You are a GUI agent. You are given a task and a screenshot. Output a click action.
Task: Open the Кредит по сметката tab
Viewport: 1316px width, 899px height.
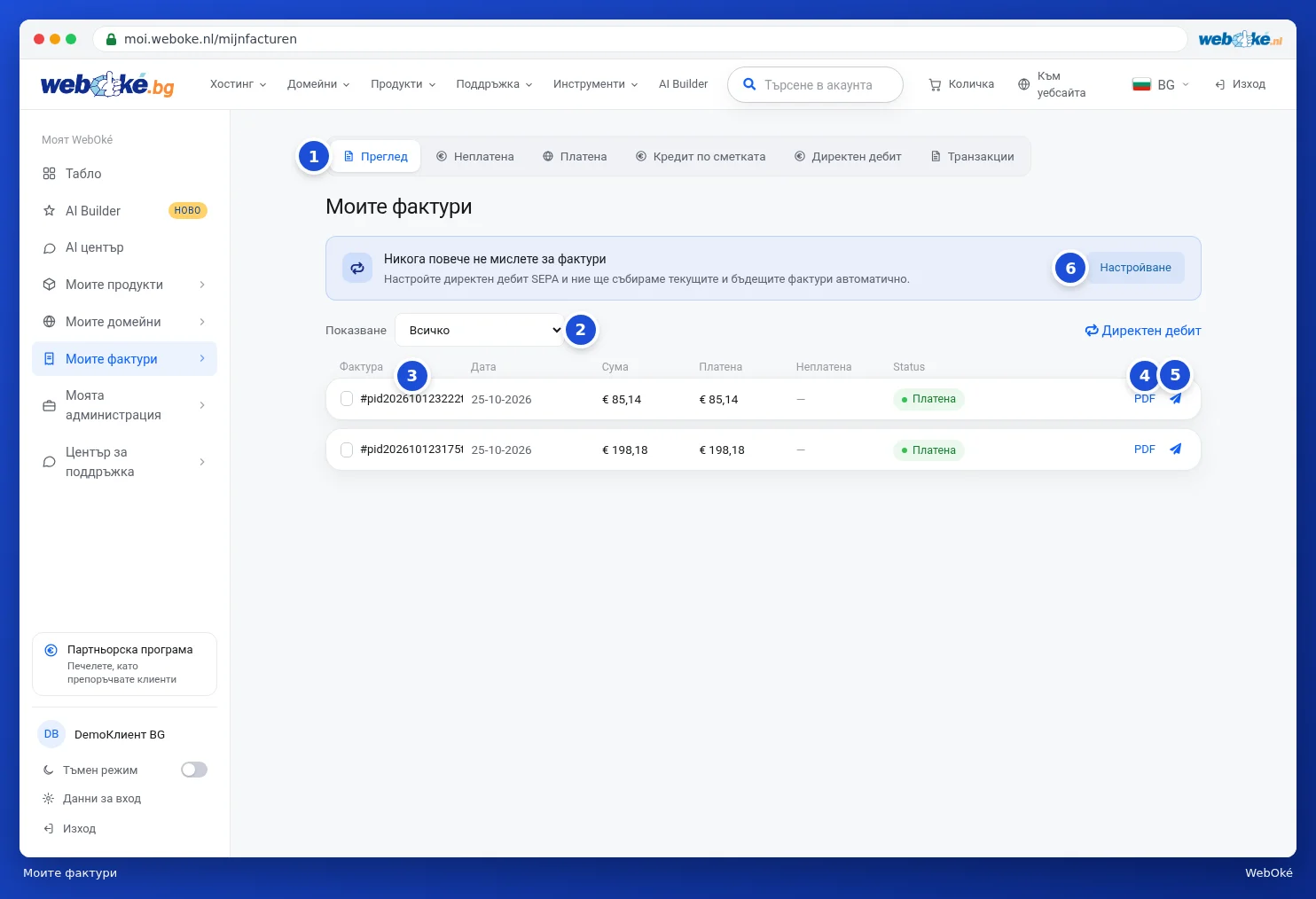[701, 157]
